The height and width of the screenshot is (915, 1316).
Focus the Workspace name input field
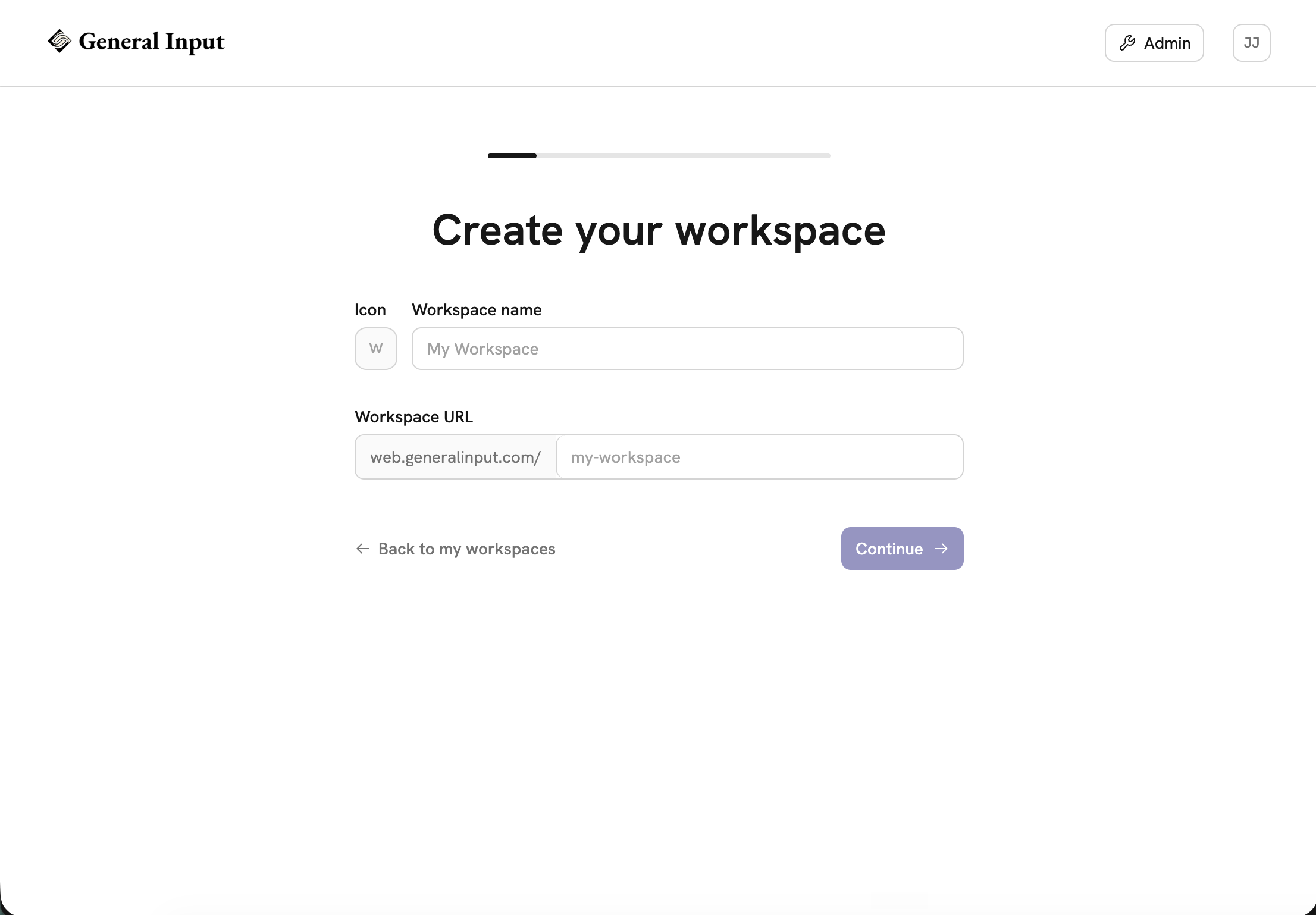[x=687, y=349]
